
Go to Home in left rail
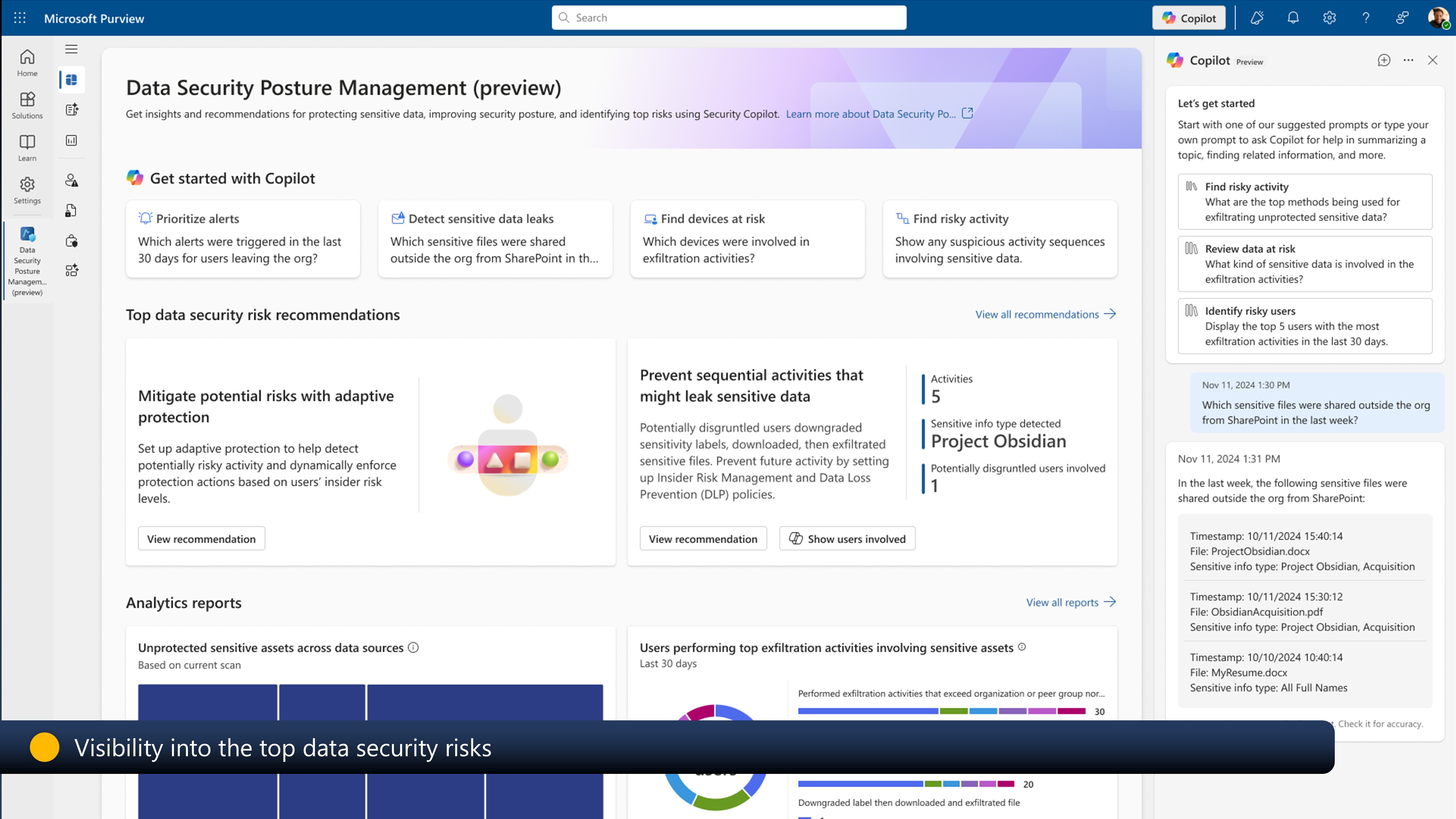pos(27,63)
